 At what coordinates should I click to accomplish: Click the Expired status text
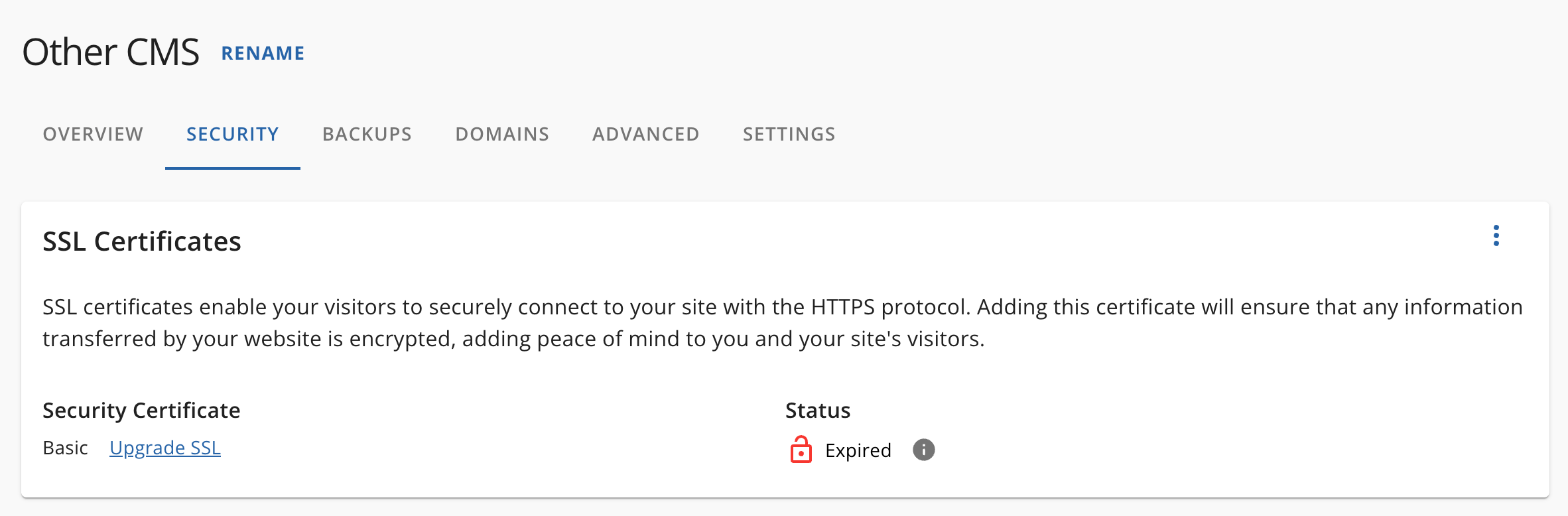pyautogui.click(x=858, y=450)
